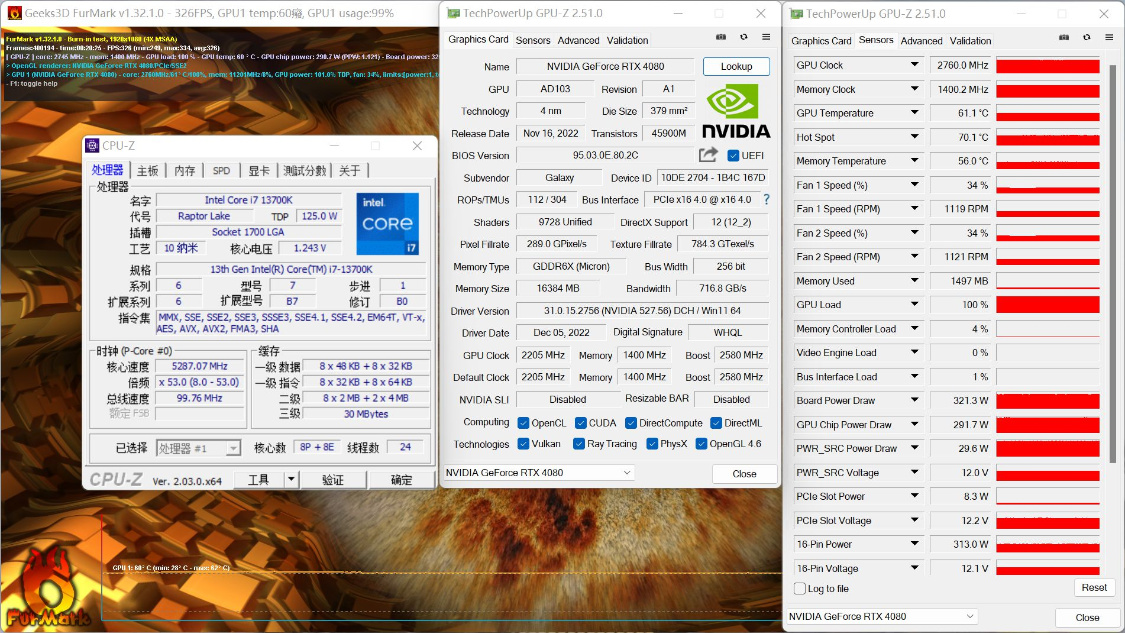Click the Intel Core i7 logo in CPU-Z
Viewport: 1125px width, 633px height.
tap(387, 223)
